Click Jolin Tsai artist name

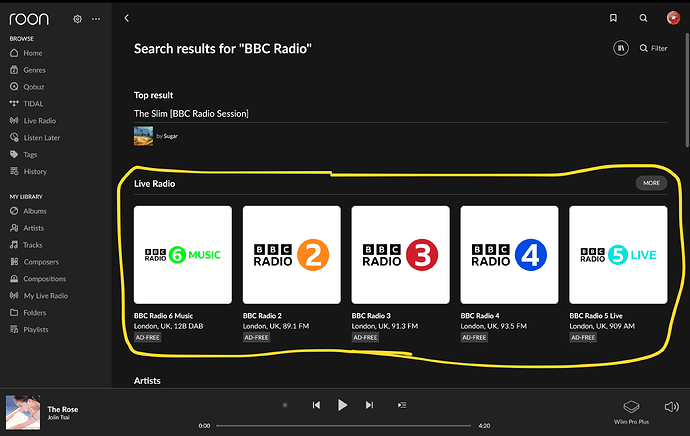coord(59,418)
